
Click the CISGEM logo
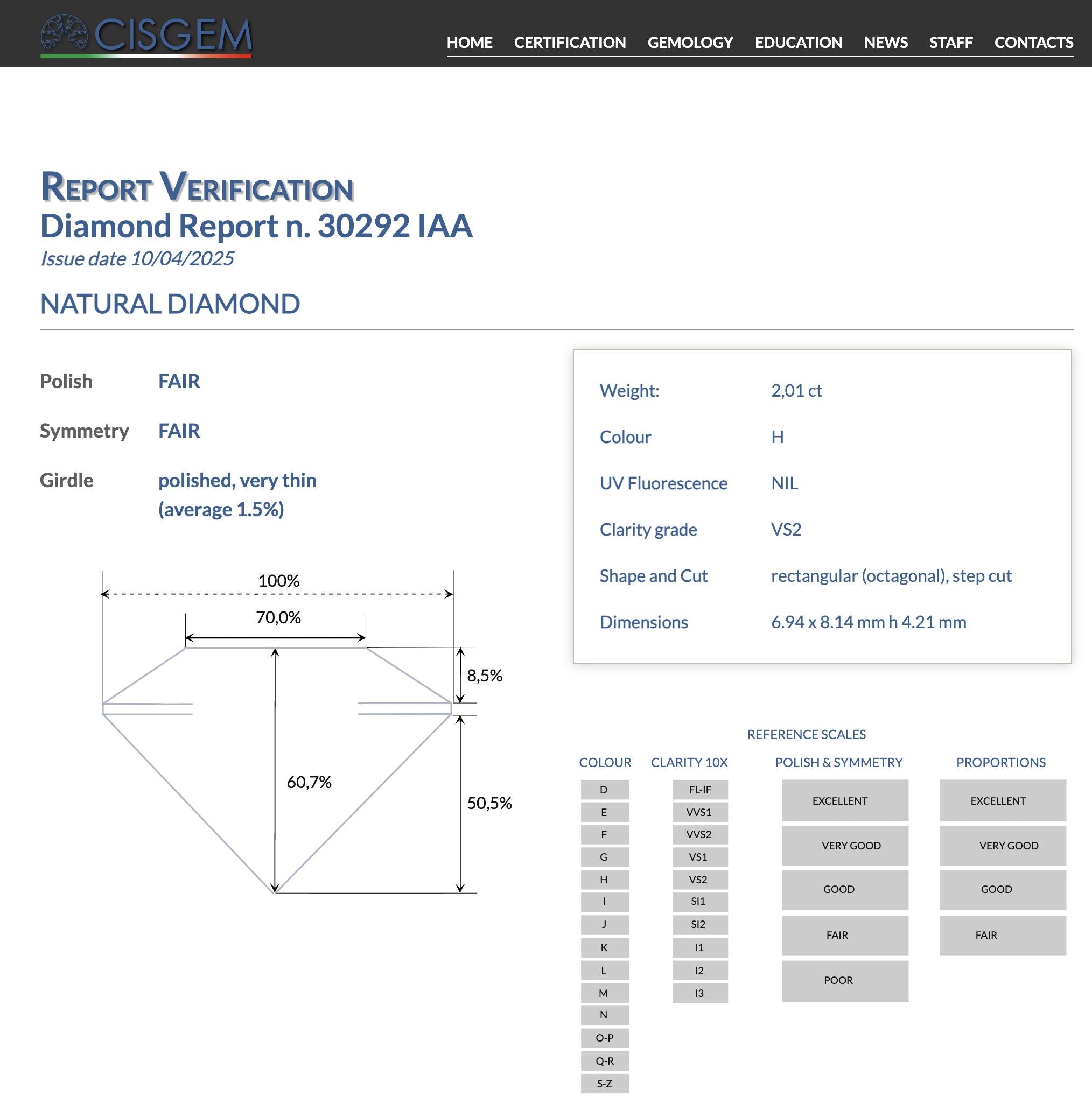pyautogui.click(x=146, y=36)
